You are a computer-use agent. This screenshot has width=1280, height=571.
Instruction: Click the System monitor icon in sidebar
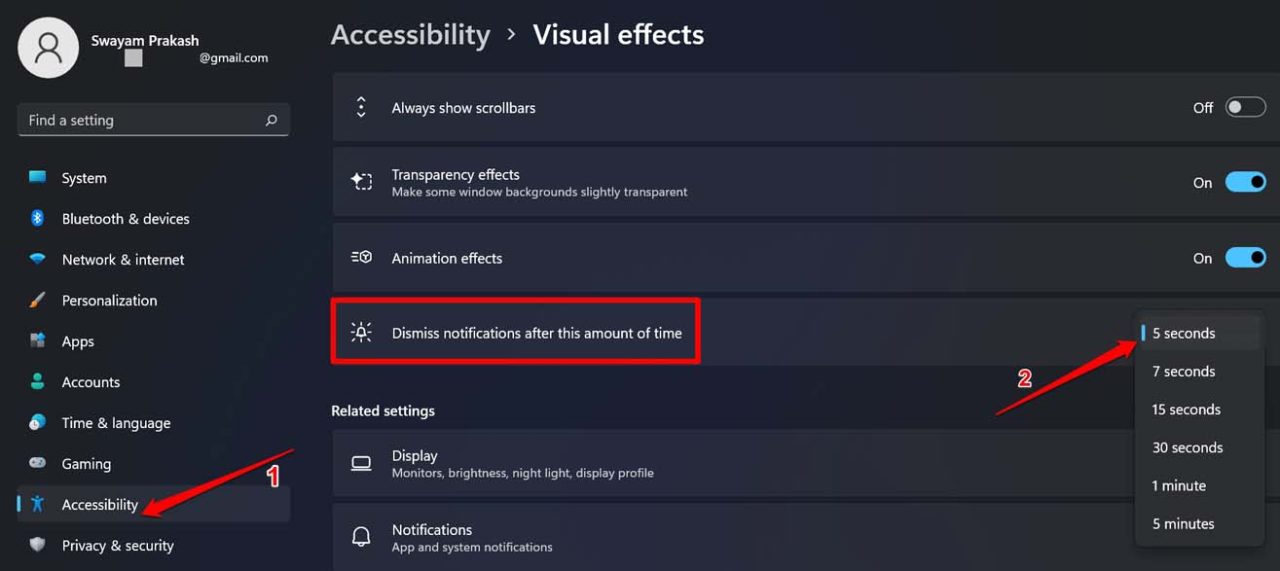click(x=38, y=177)
